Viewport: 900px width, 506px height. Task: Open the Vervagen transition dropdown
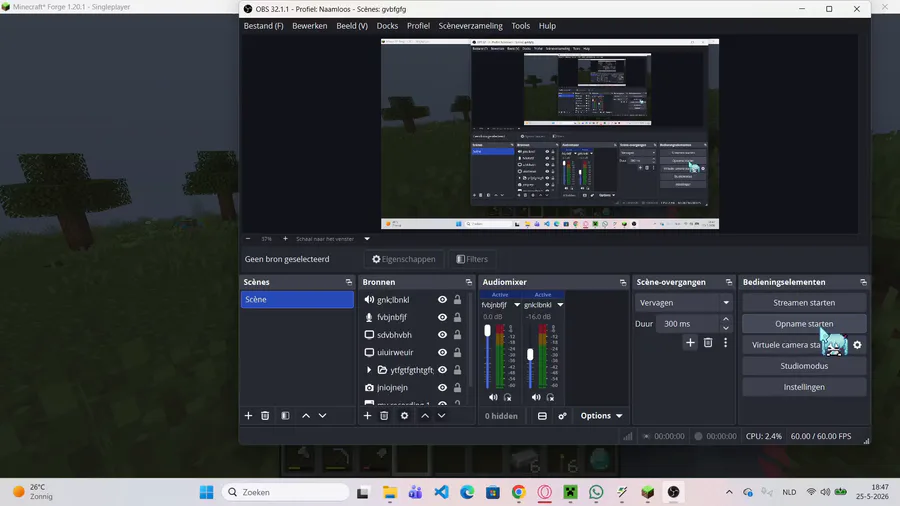[683, 302]
